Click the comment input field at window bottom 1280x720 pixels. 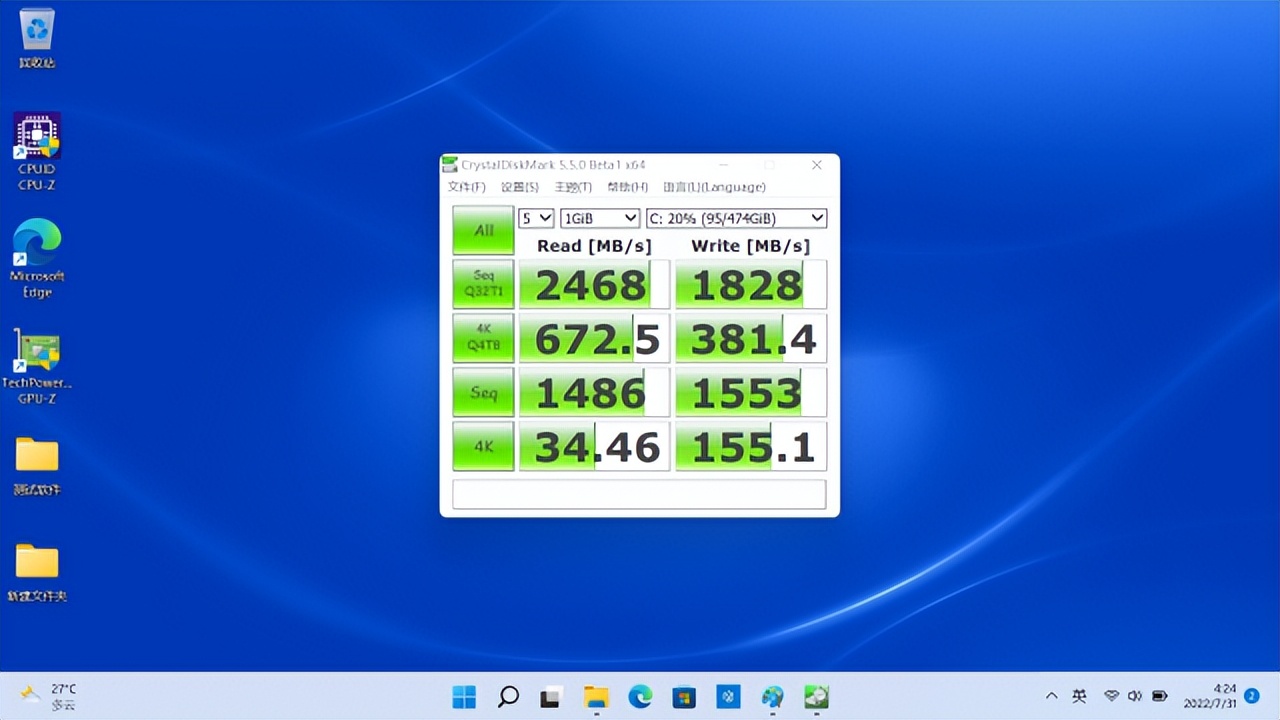coord(638,494)
